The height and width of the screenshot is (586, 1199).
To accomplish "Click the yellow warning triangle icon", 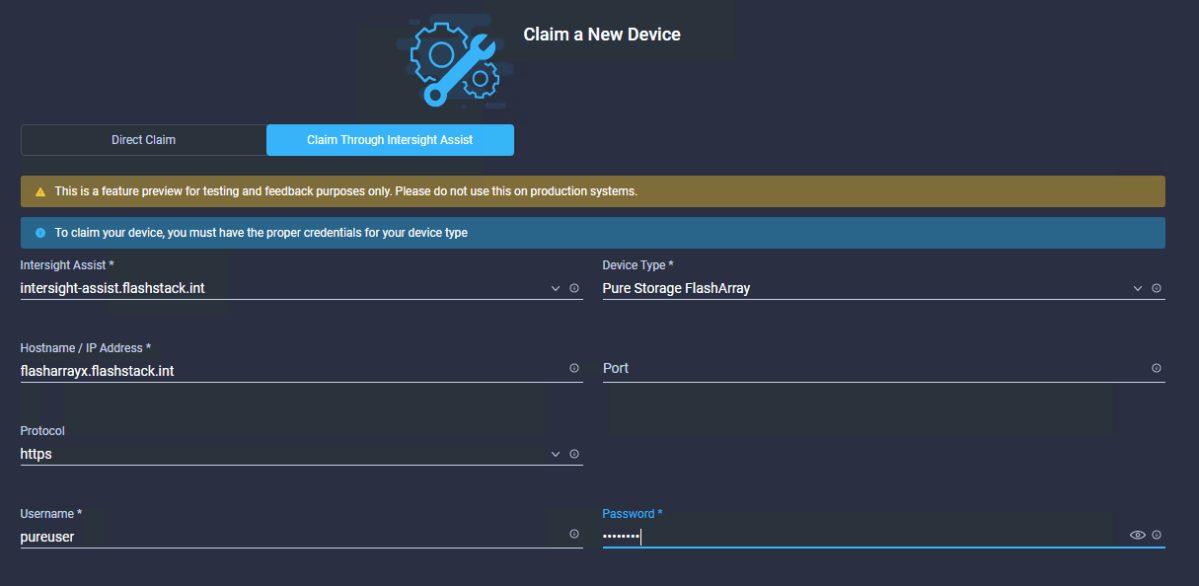I will click(40, 191).
